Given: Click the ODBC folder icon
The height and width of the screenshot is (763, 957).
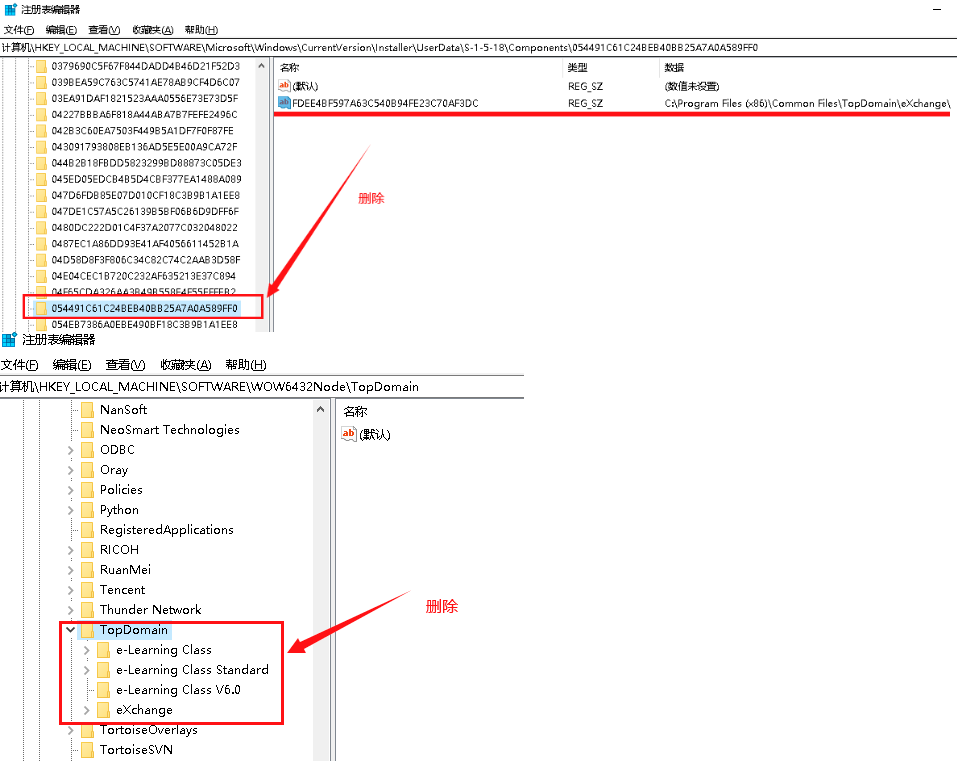Looking at the screenshot, I should click(x=88, y=450).
